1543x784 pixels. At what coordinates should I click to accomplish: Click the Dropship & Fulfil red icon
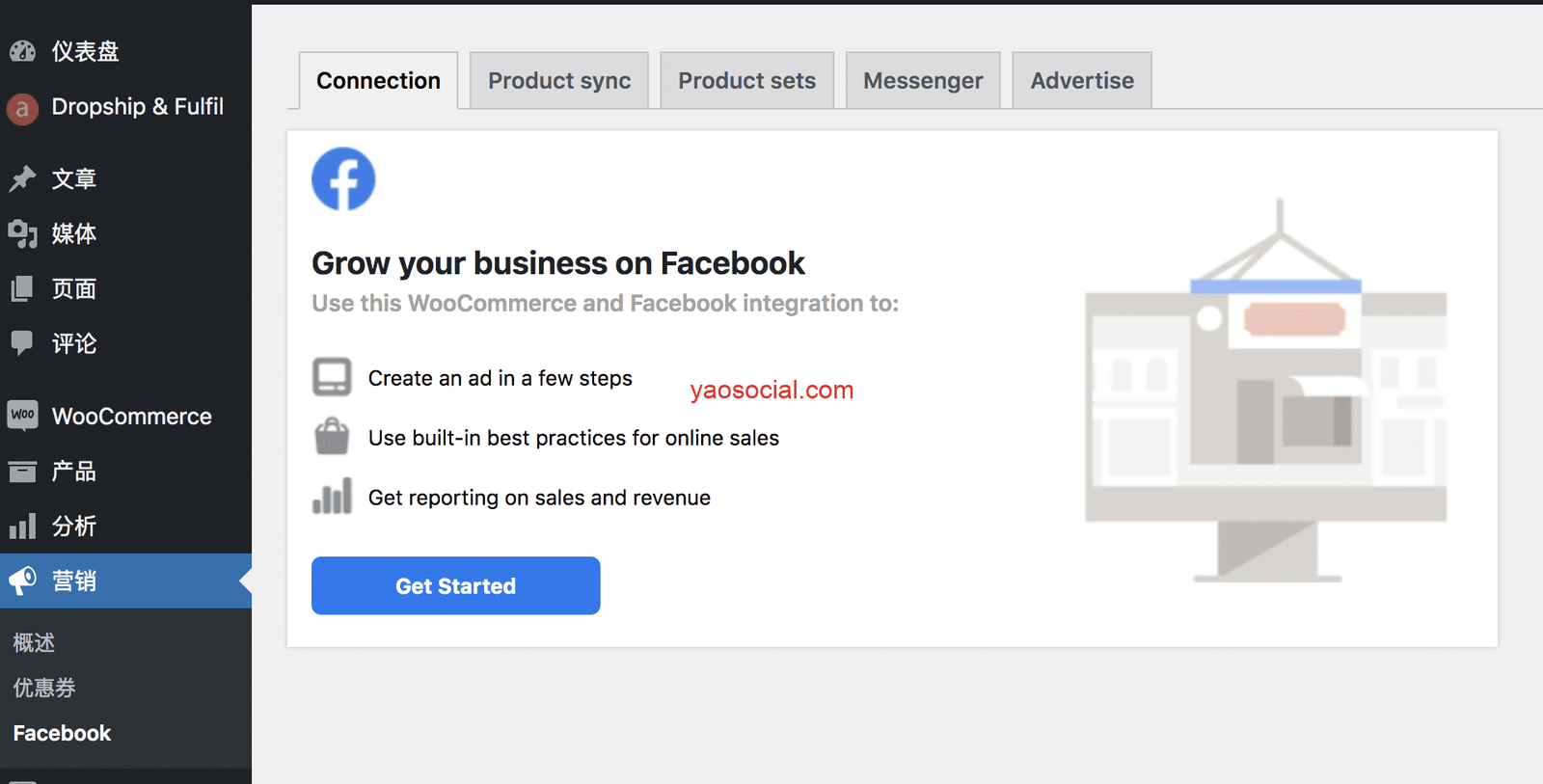point(22,108)
